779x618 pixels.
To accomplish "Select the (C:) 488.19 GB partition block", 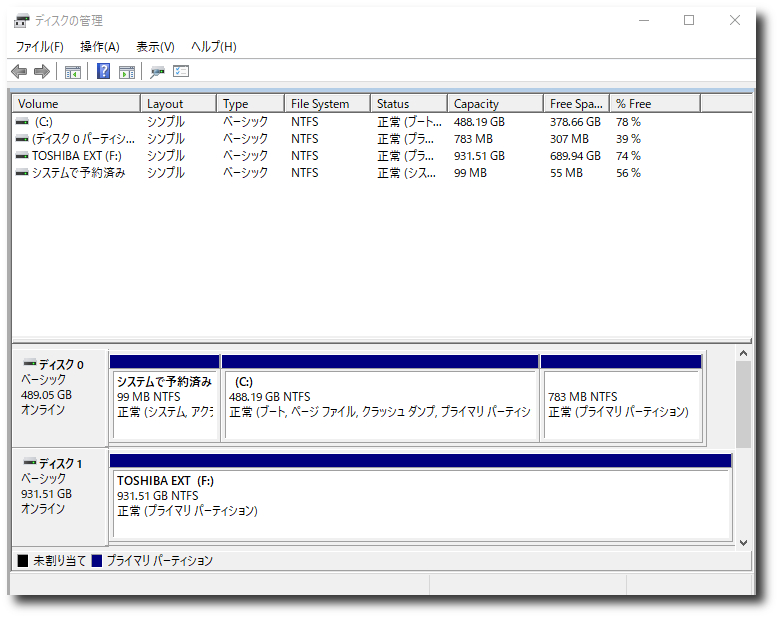I will pos(380,397).
